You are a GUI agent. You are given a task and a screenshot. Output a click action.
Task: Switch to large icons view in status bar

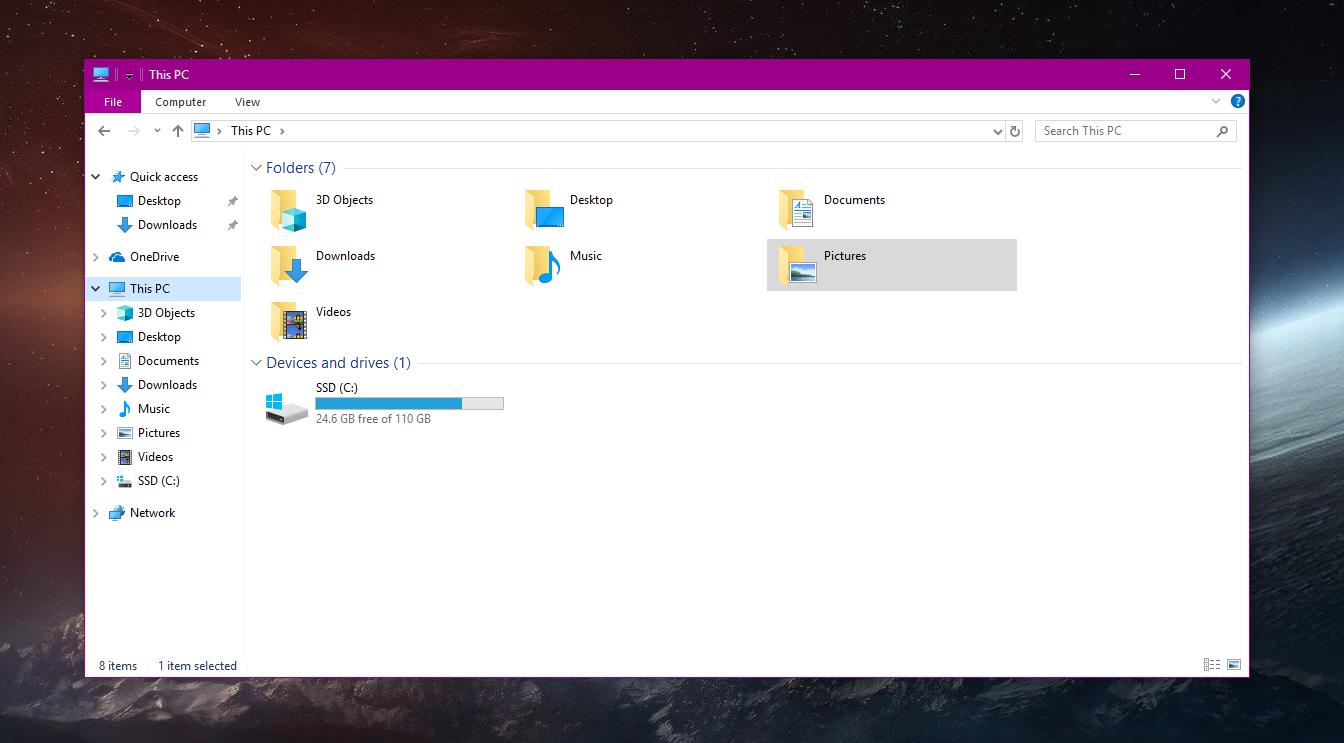[1234, 665]
